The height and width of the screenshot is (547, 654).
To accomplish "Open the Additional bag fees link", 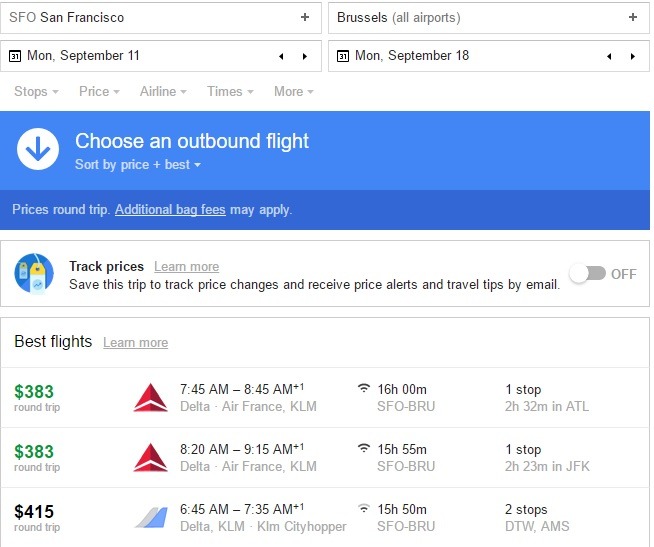I will (170, 209).
